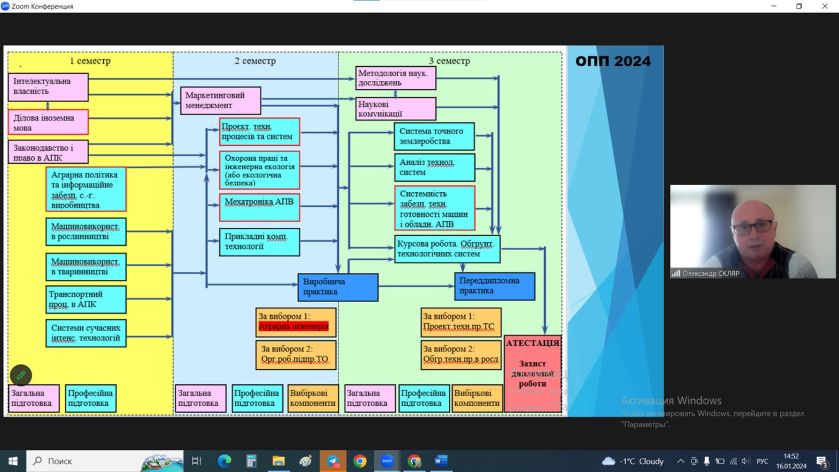Open the second Chrome profile taskbar icon
This screenshot has width=839, height=472.
(414, 461)
